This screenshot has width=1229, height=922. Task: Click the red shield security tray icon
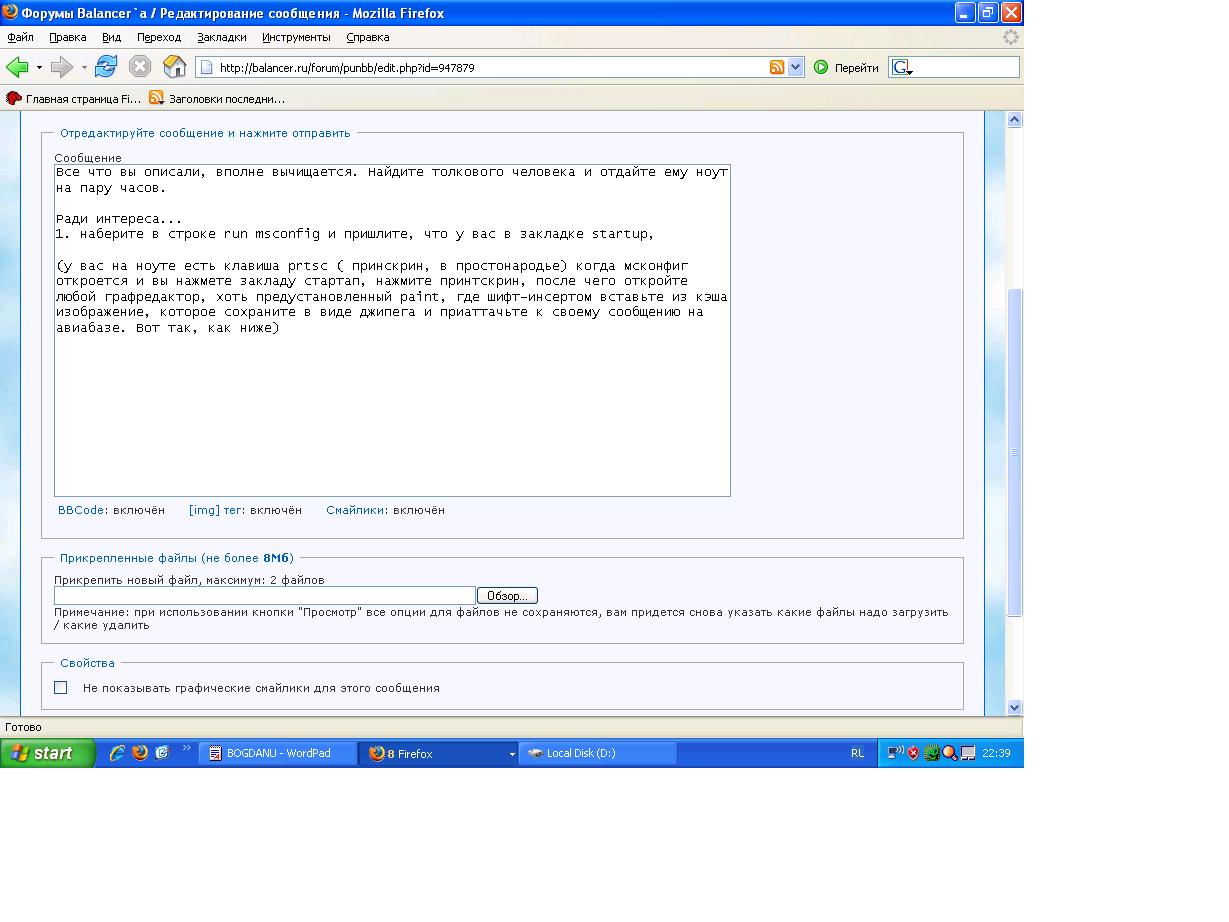pyautogui.click(x=913, y=753)
